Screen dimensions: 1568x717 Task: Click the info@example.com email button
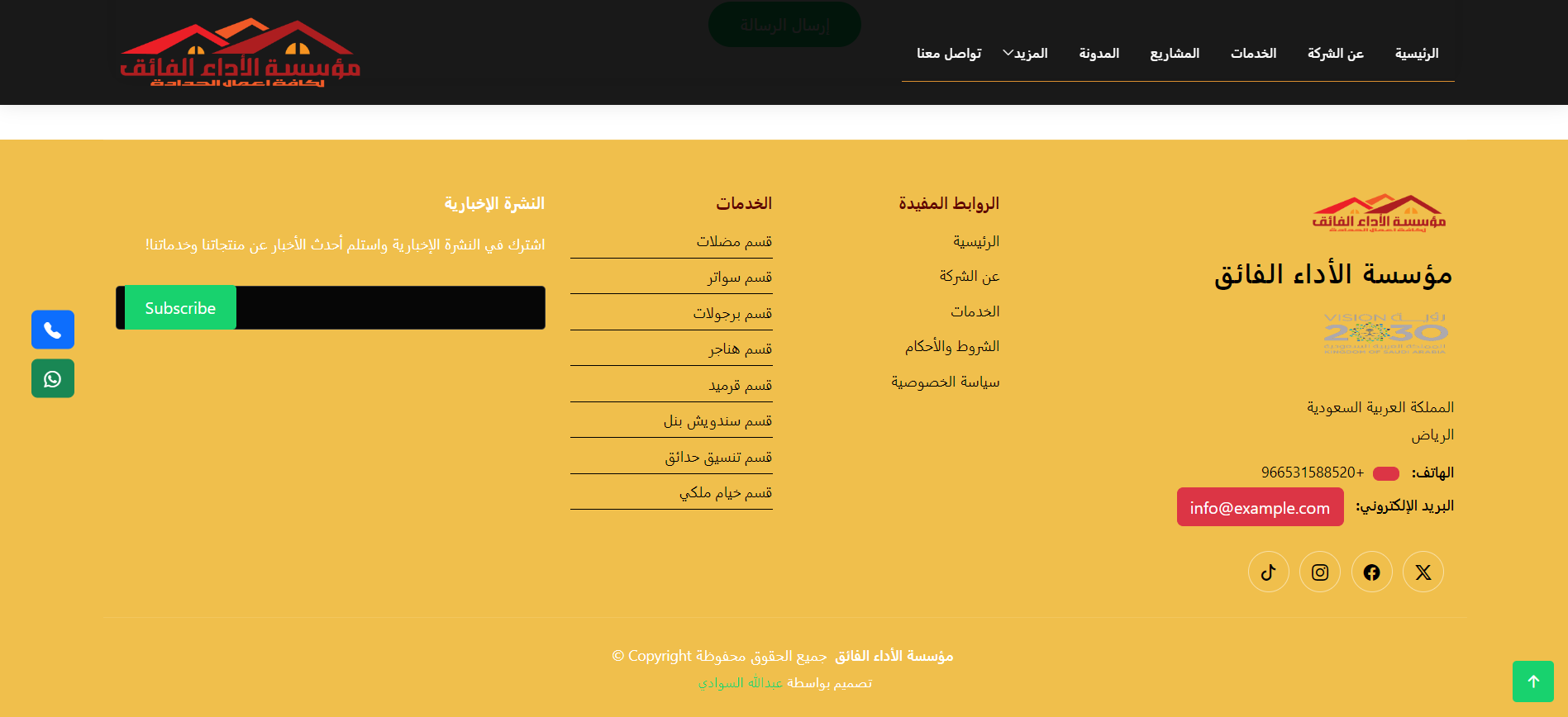1260,507
